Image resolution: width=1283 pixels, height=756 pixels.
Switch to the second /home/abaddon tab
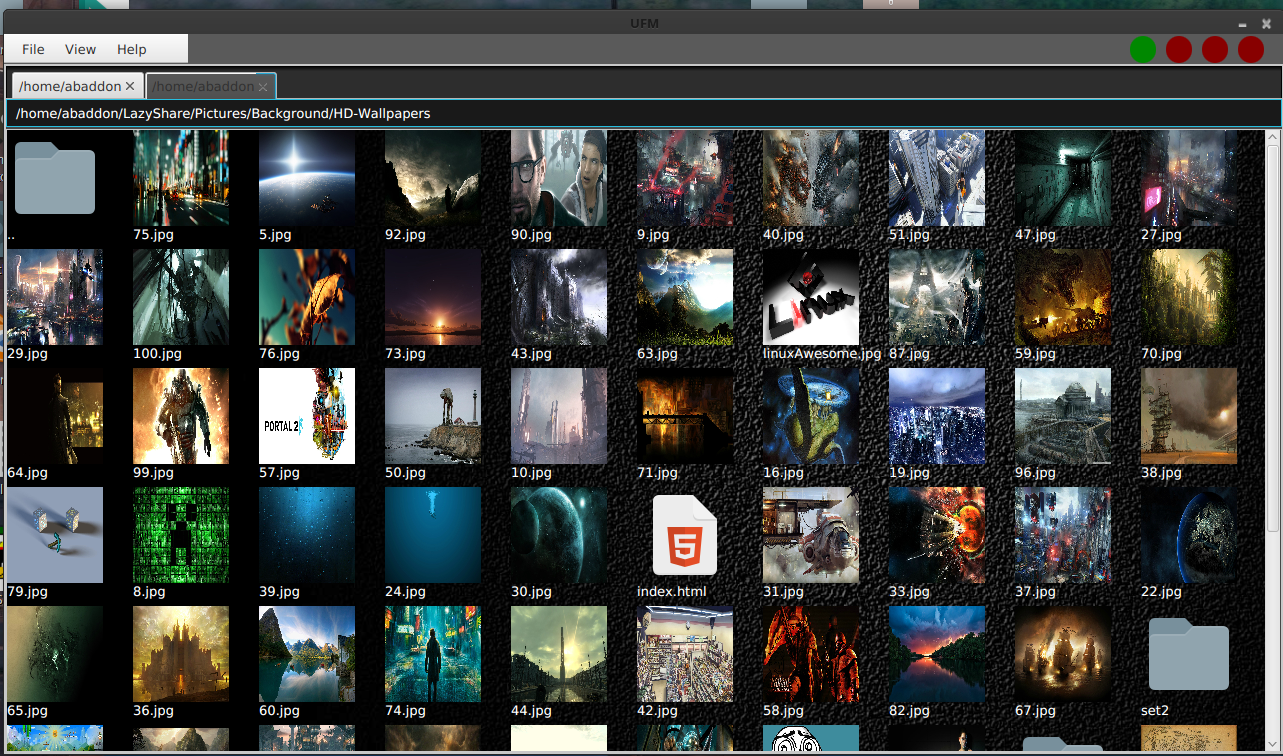coord(203,87)
